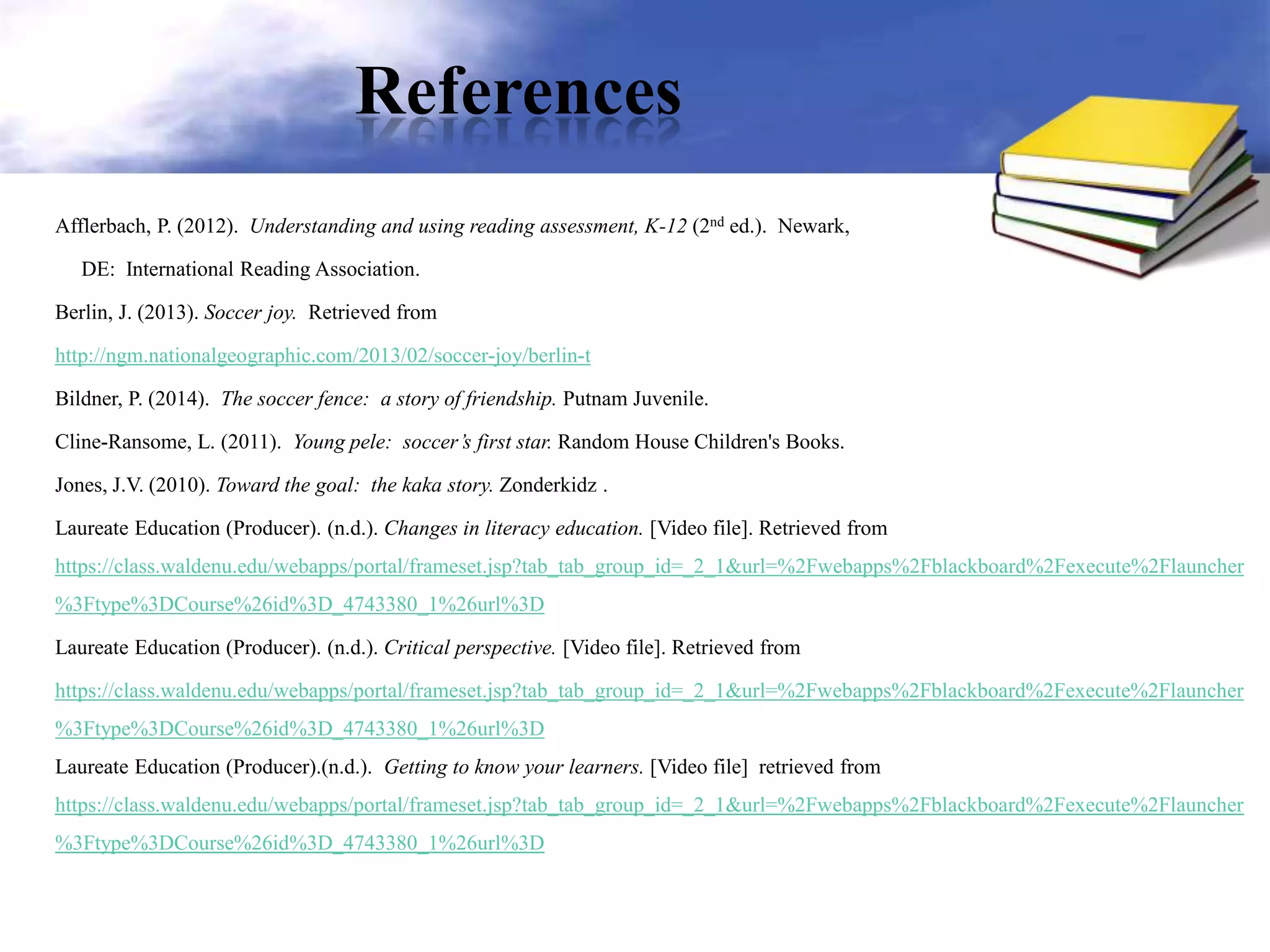This screenshot has width=1270, height=952.
Task: Click second line of first waldenu URL
Action: click(300, 605)
